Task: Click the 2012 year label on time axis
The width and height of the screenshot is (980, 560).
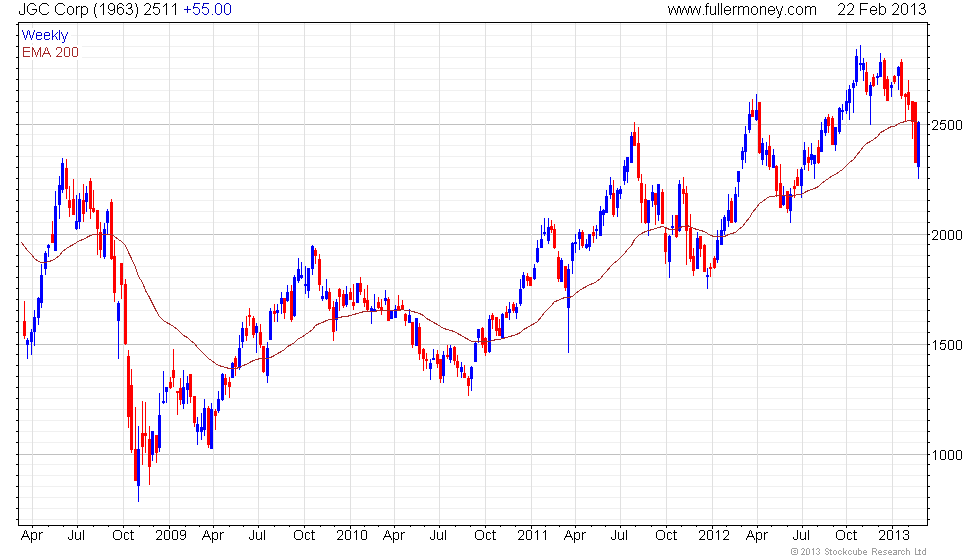Action: point(714,535)
